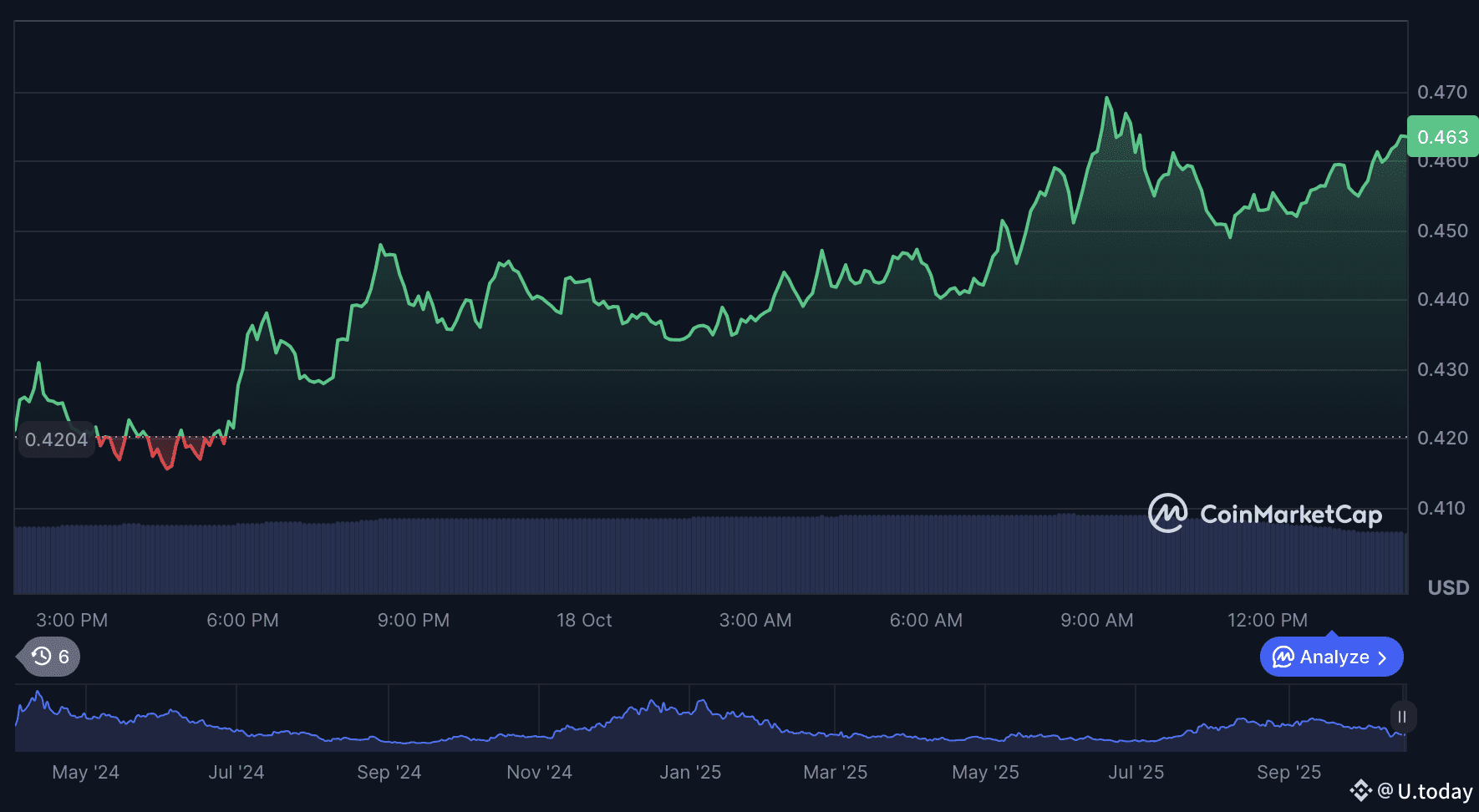
Task: Click the 0.470 price axis label
Action: pos(1442,93)
